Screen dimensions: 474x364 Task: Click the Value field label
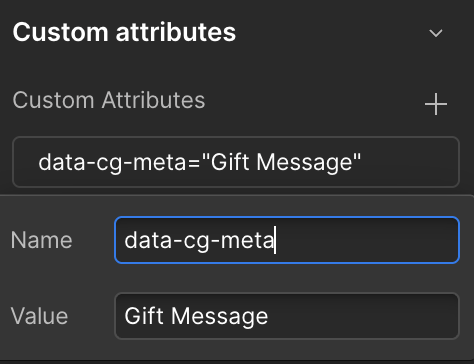39,316
